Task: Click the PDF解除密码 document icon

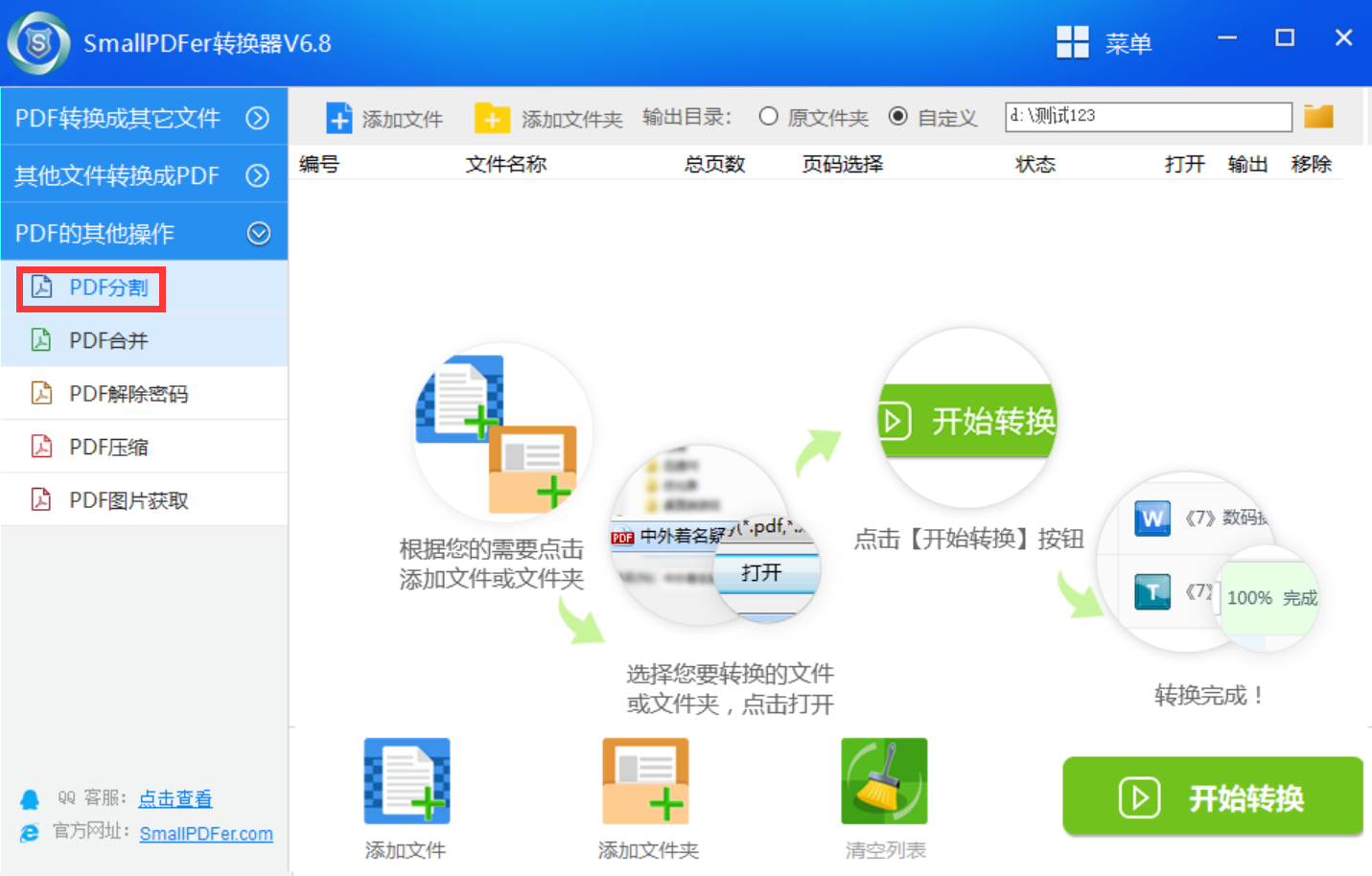Action: tap(41, 393)
